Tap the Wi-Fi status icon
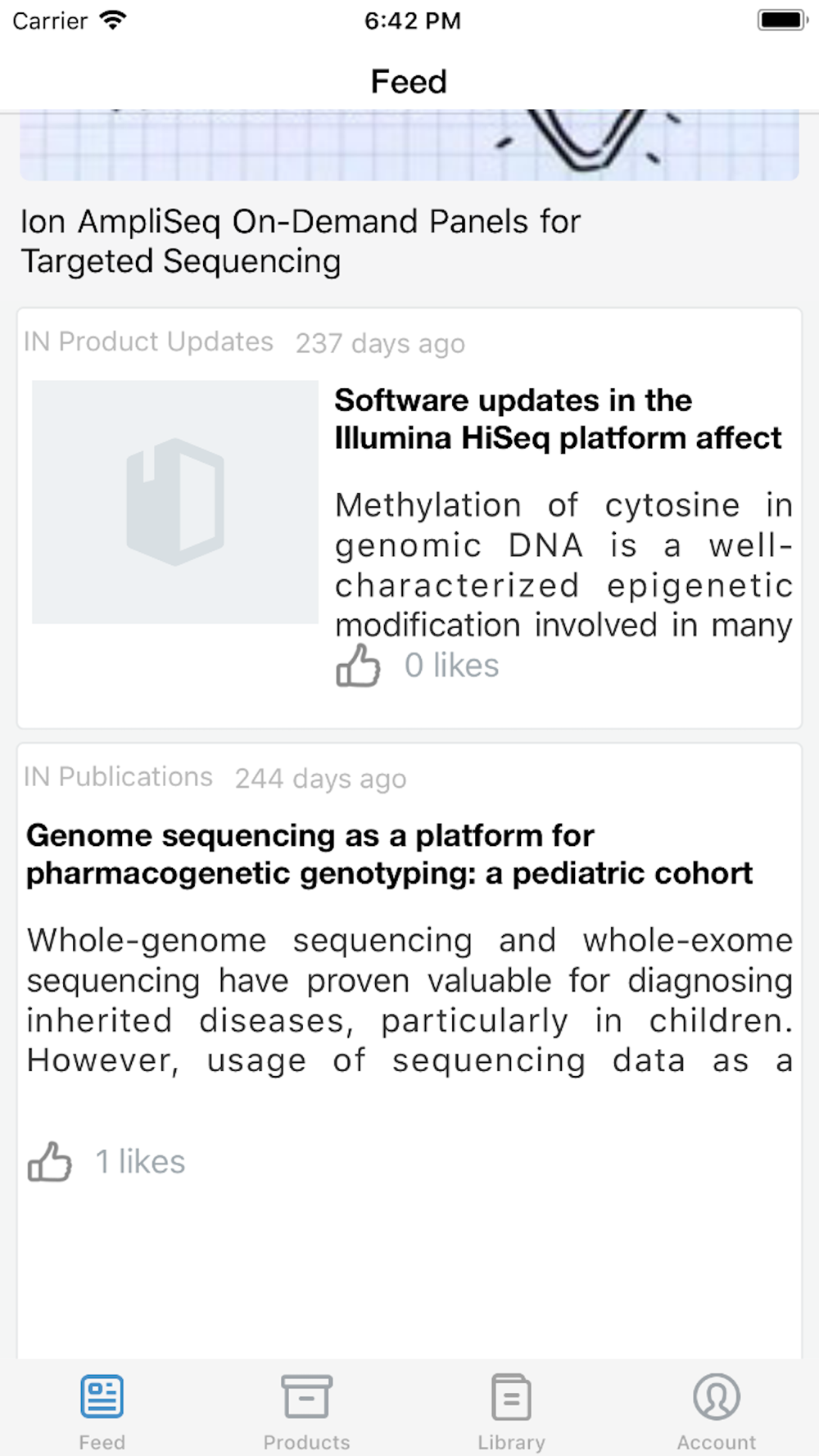The image size is (819, 1456). (x=112, y=20)
